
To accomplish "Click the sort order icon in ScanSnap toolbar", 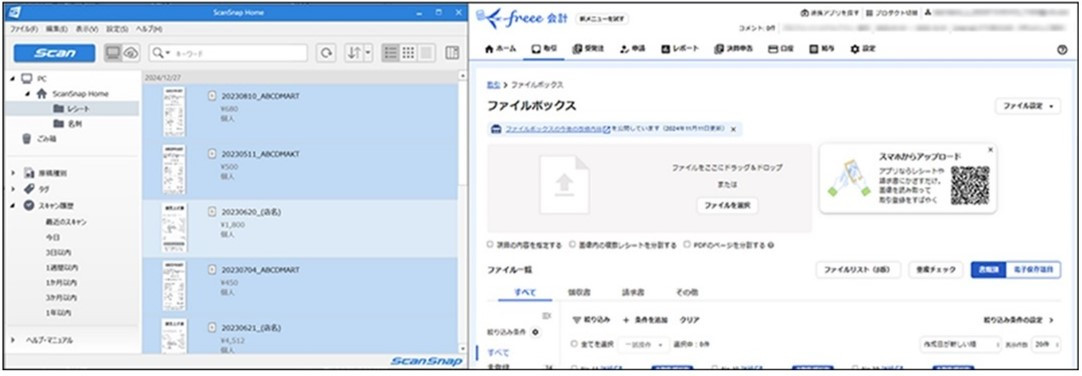I will pyautogui.click(x=354, y=53).
